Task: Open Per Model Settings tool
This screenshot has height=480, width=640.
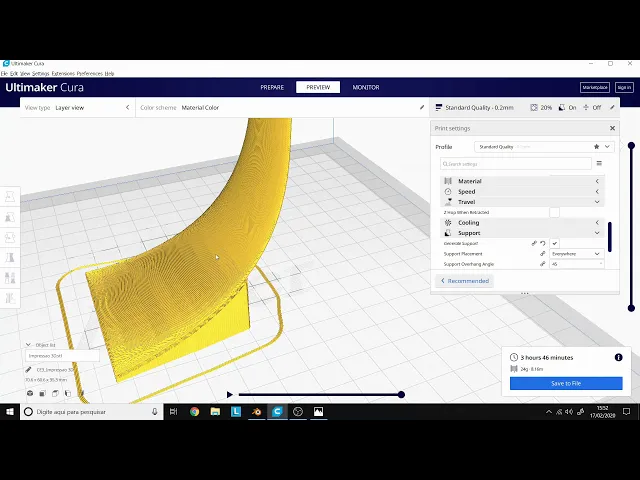Action: [10, 278]
